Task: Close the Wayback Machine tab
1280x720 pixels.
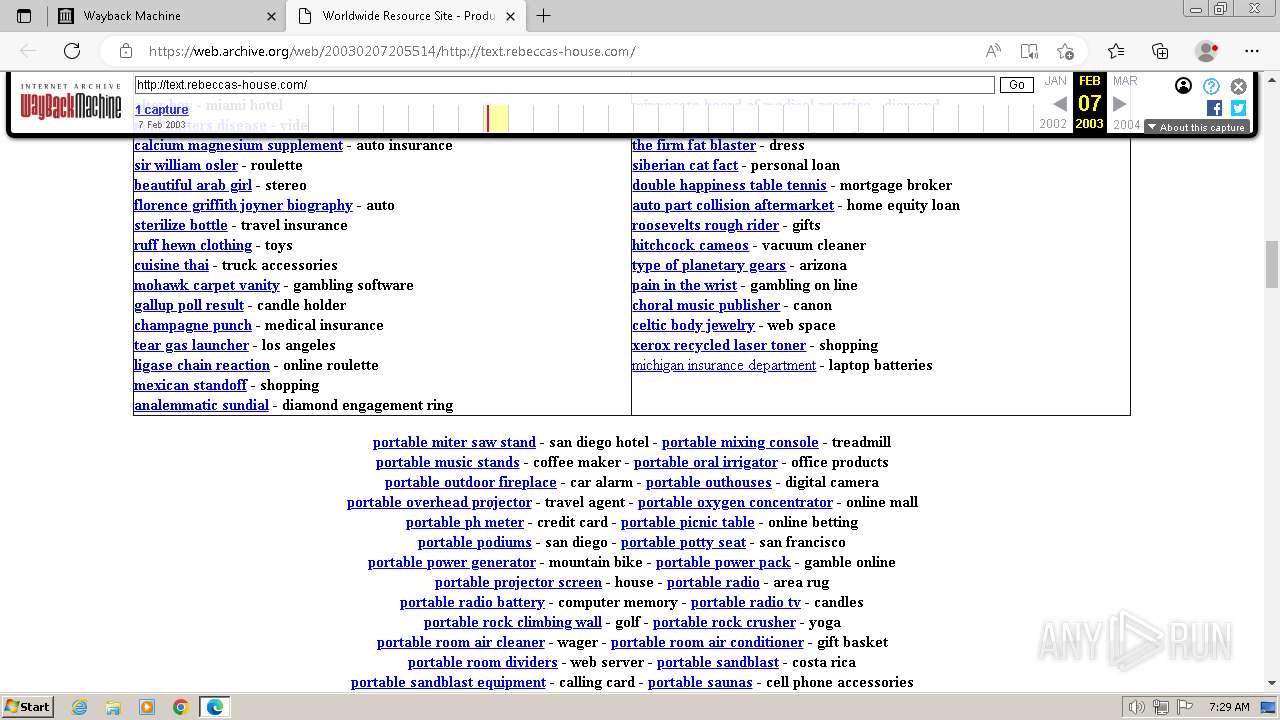Action: pos(272,16)
